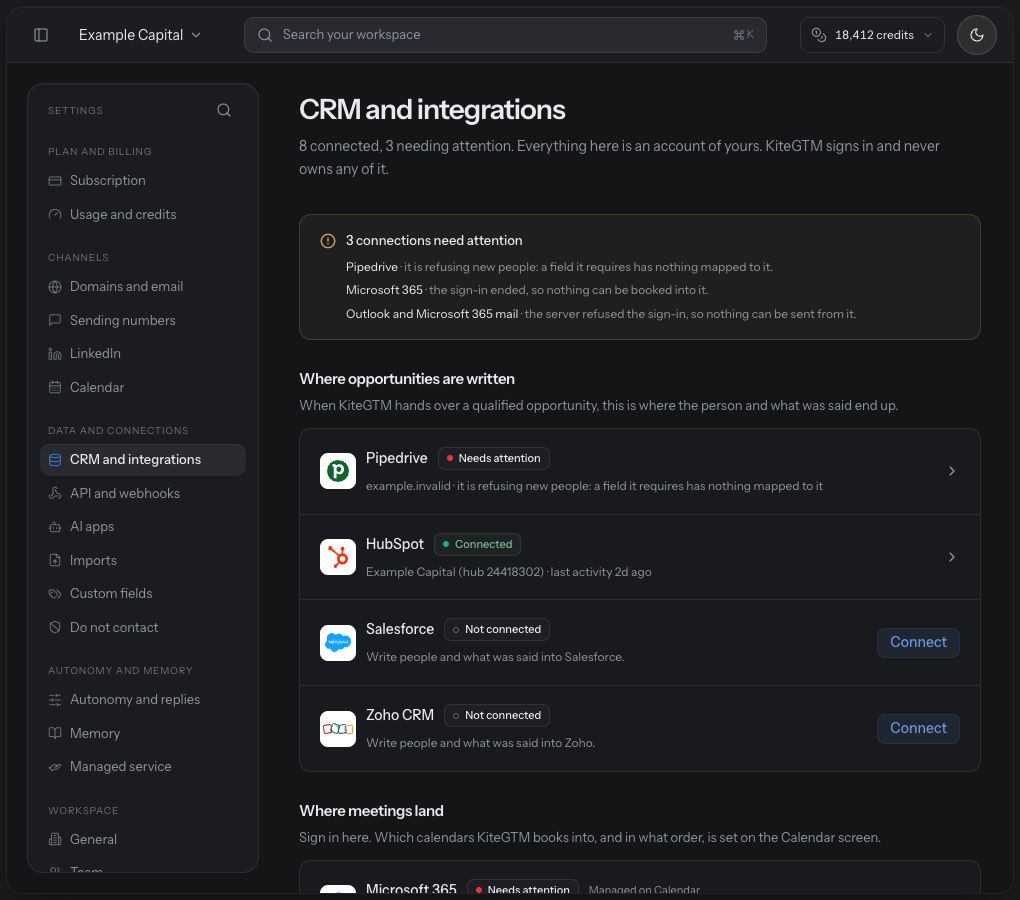Open the Sending numbers page
This screenshot has height=900, width=1020.
142,320
